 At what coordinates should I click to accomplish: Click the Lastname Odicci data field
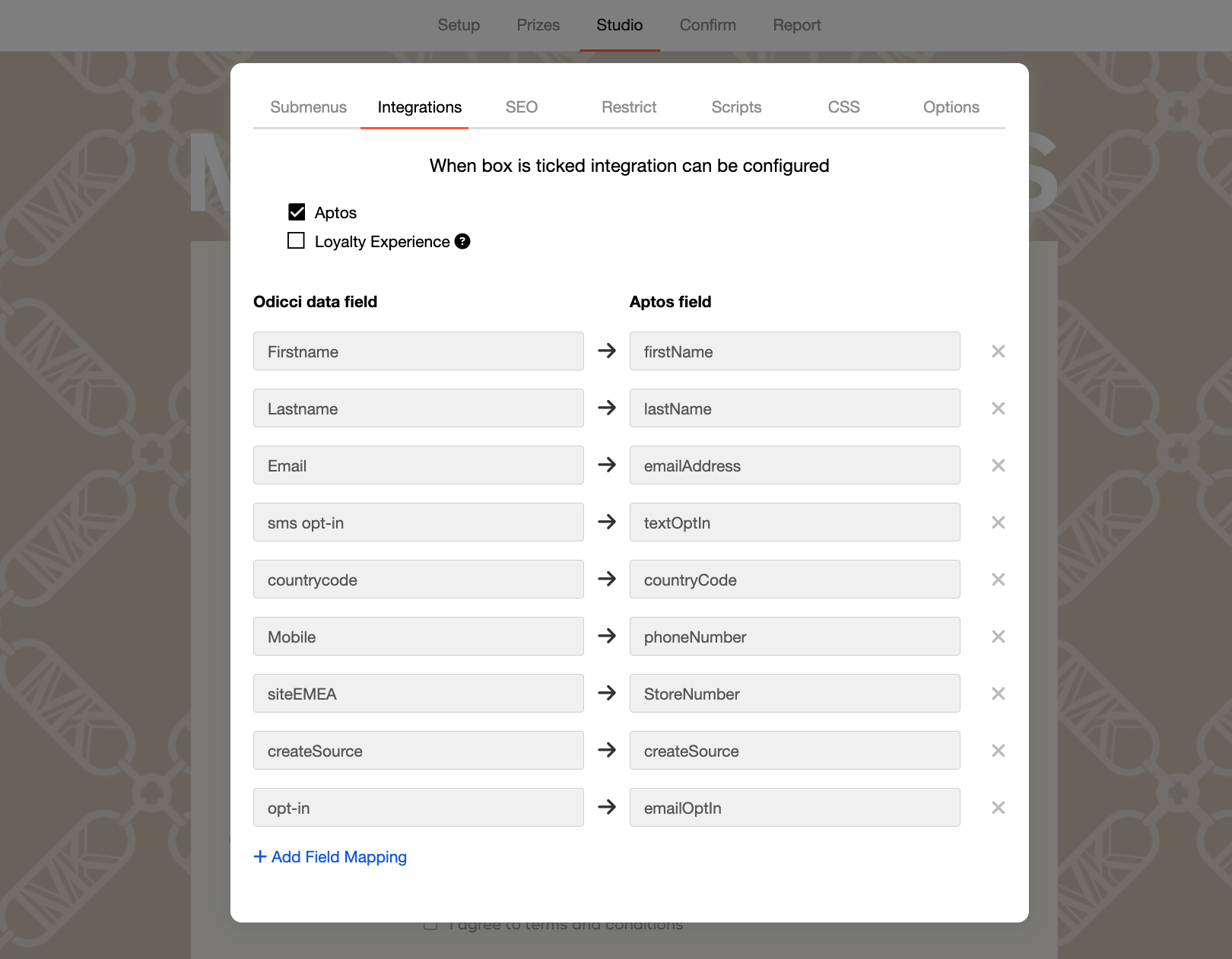[418, 408]
